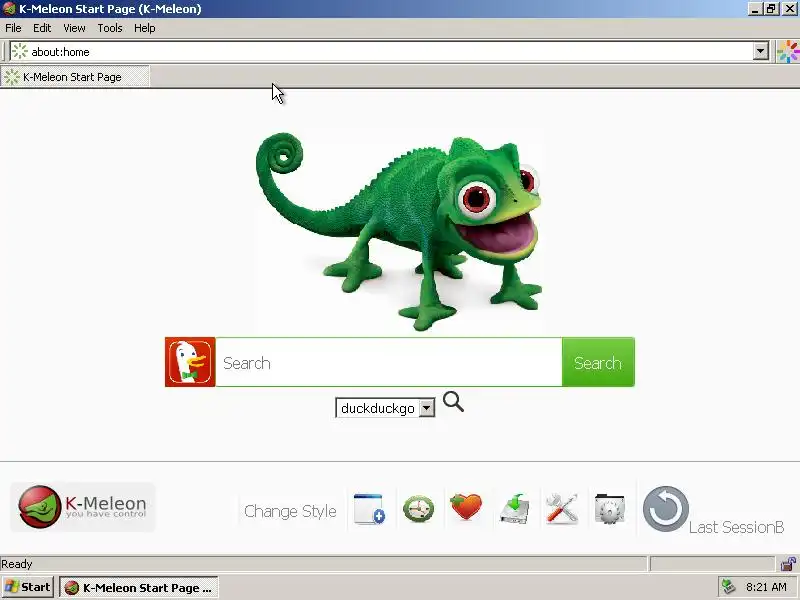Viewport: 800px width, 600px height.
Task: Open the Windows Start menu
Action: click(x=28, y=587)
